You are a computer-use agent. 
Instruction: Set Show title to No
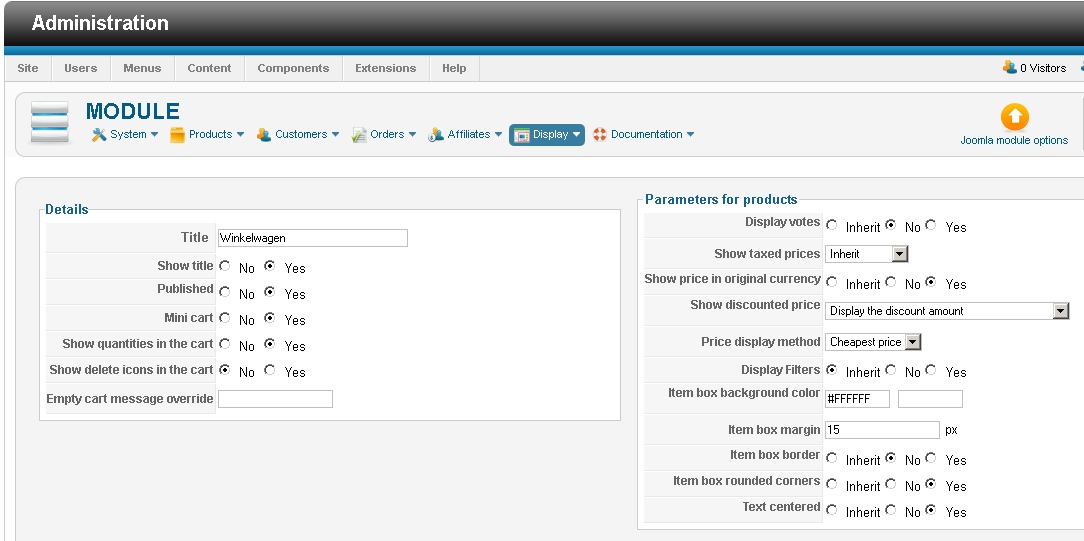[x=224, y=266]
